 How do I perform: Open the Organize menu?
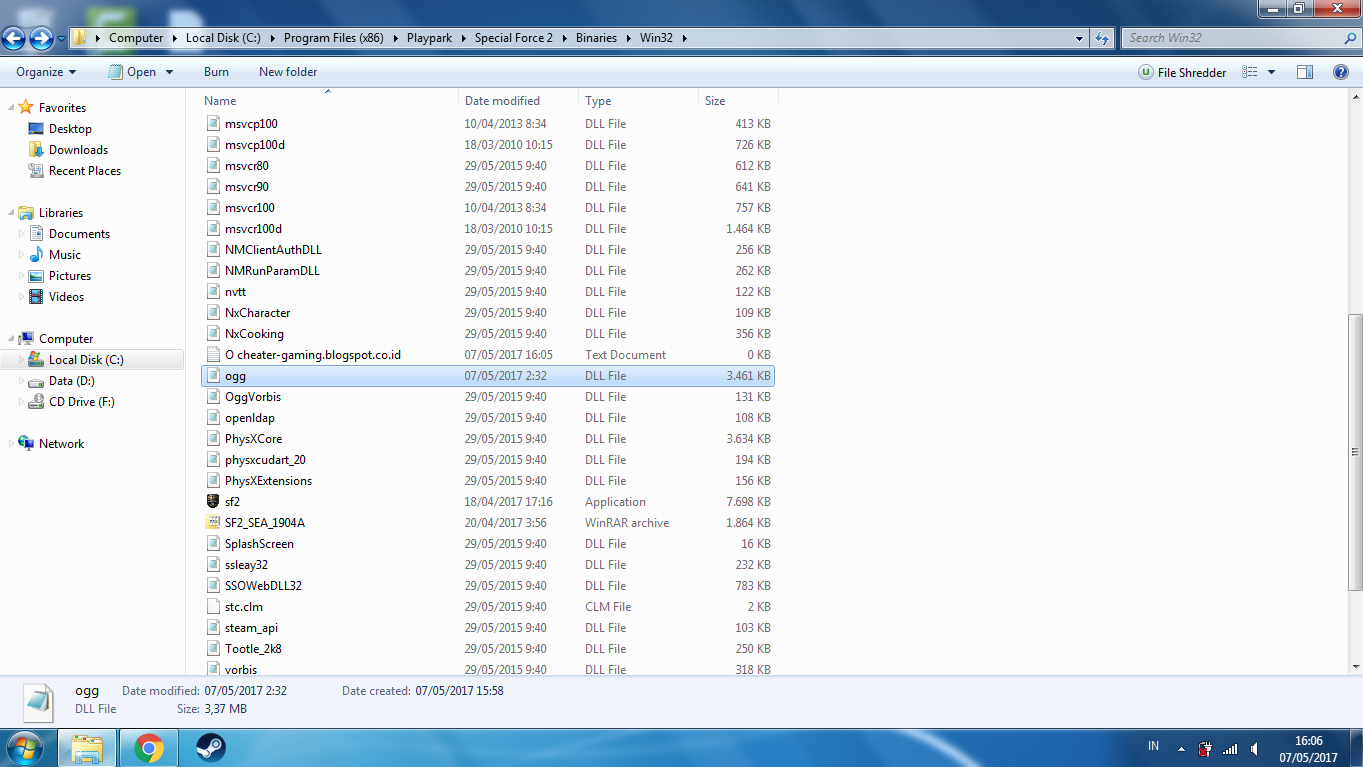click(x=46, y=72)
